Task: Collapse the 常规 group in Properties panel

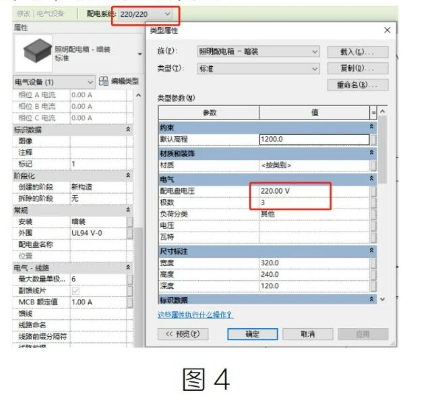Action: pyautogui.click(x=128, y=210)
